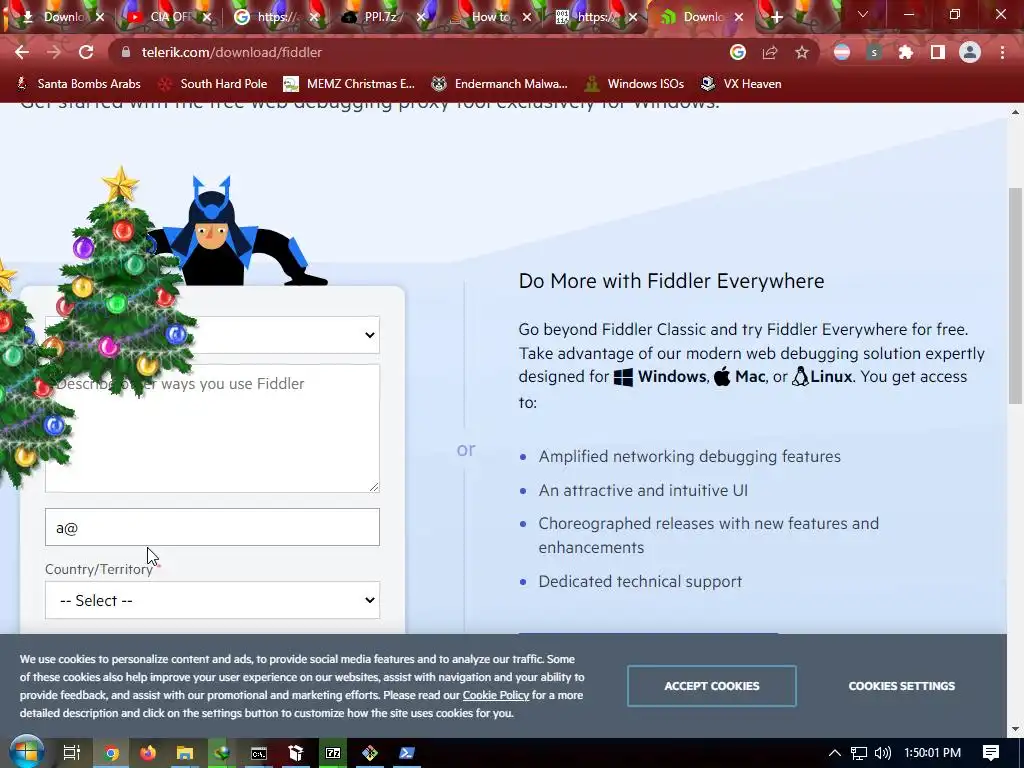View site information via the lock icon
1024x768 pixels.
click(x=127, y=52)
